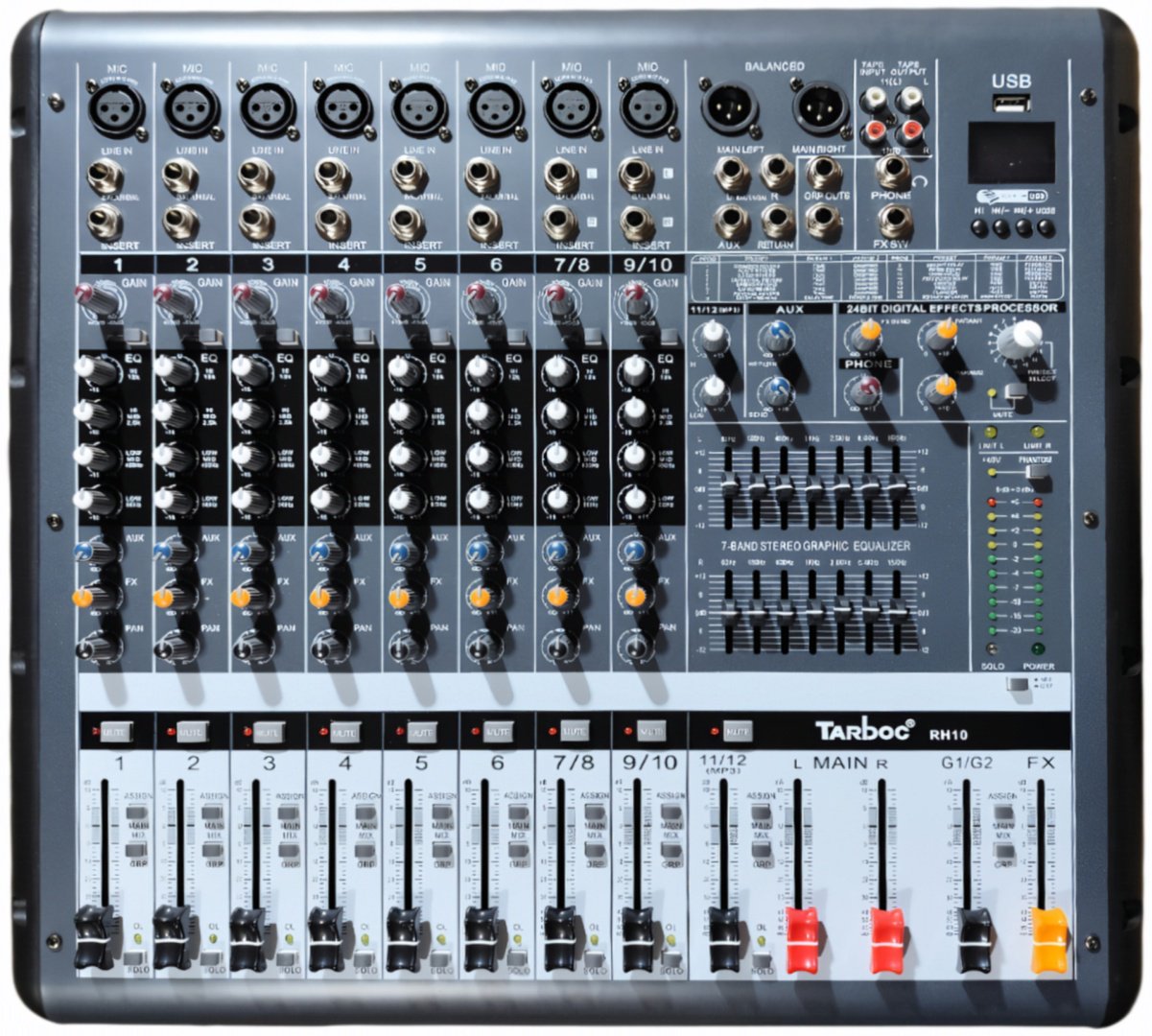
Task: Click the RH10 model label
Action: (948, 736)
